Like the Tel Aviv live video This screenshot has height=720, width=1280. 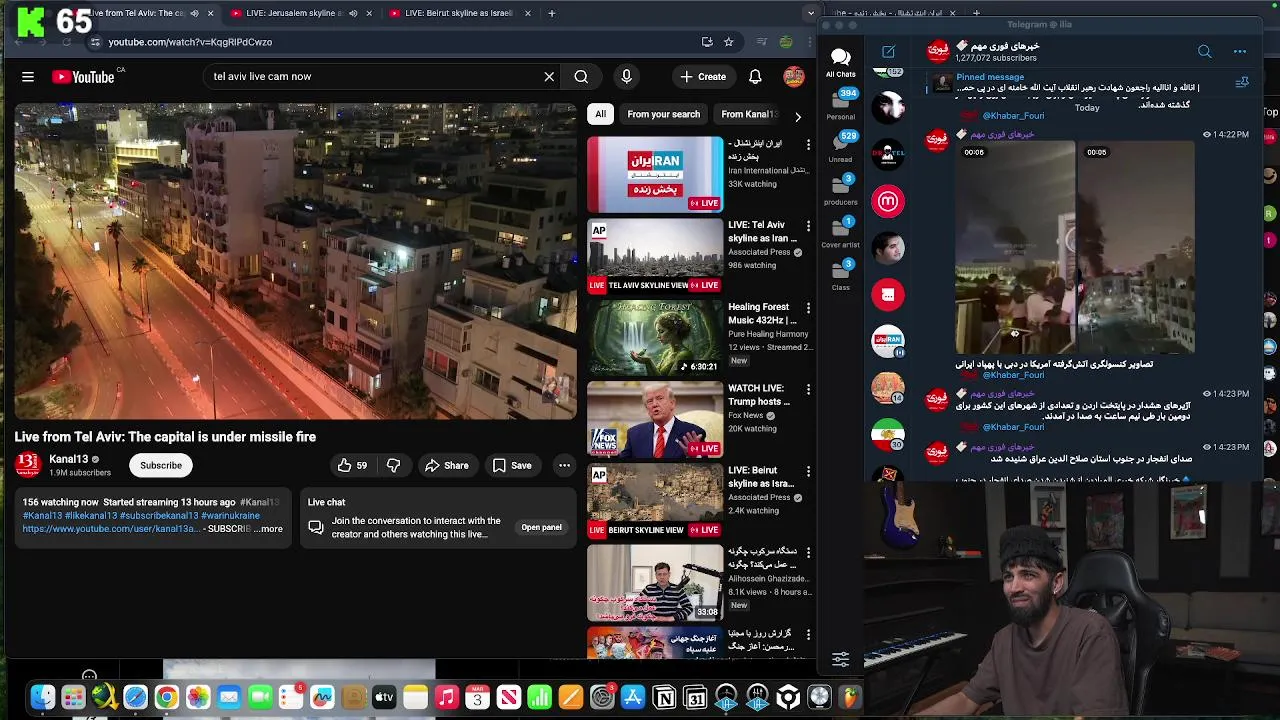352,465
